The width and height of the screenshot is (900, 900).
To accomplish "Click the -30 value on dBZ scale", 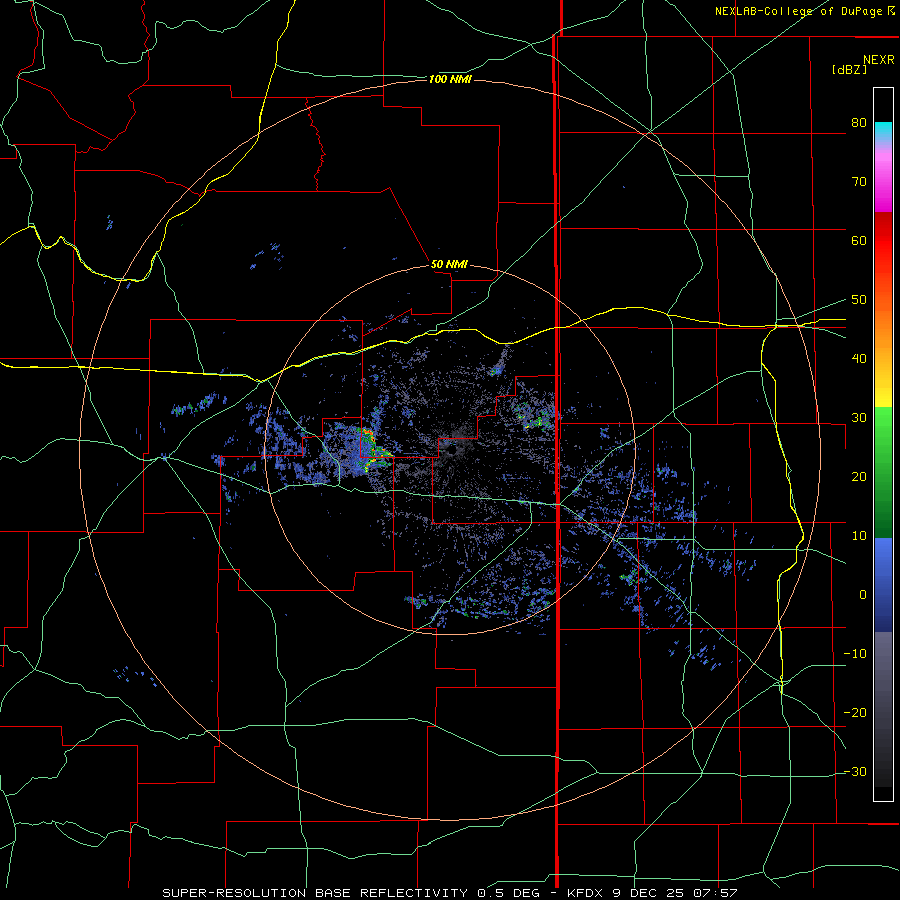I will (x=855, y=772).
